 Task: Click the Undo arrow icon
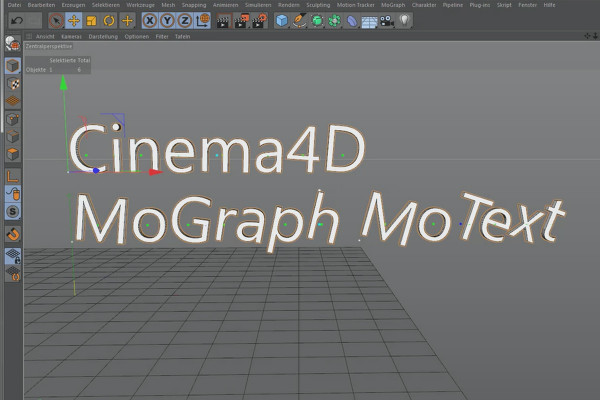(17, 21)
